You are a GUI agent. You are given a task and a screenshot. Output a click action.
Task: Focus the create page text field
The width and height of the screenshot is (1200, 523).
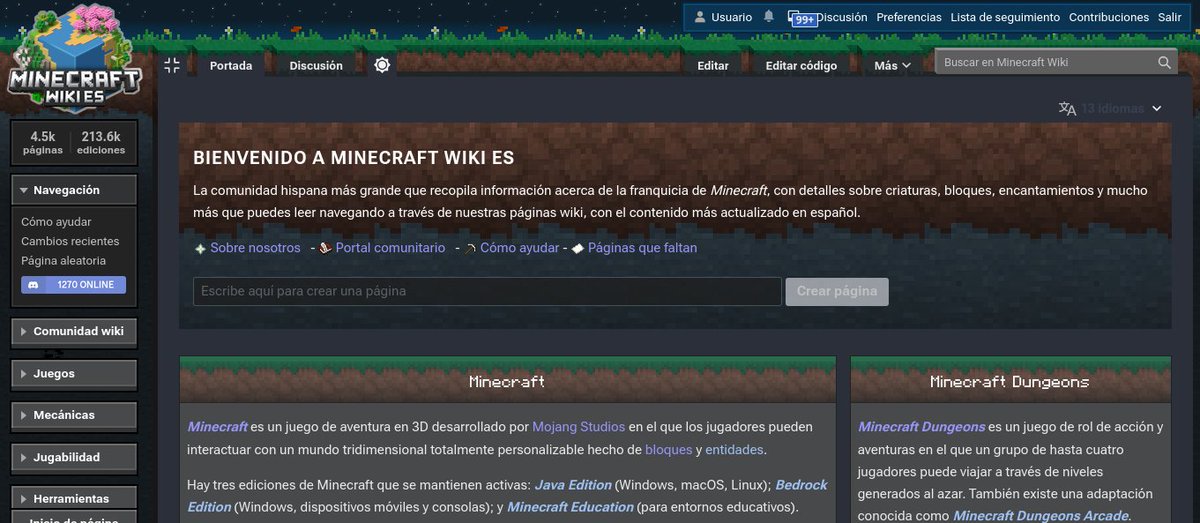pos(487,291)
